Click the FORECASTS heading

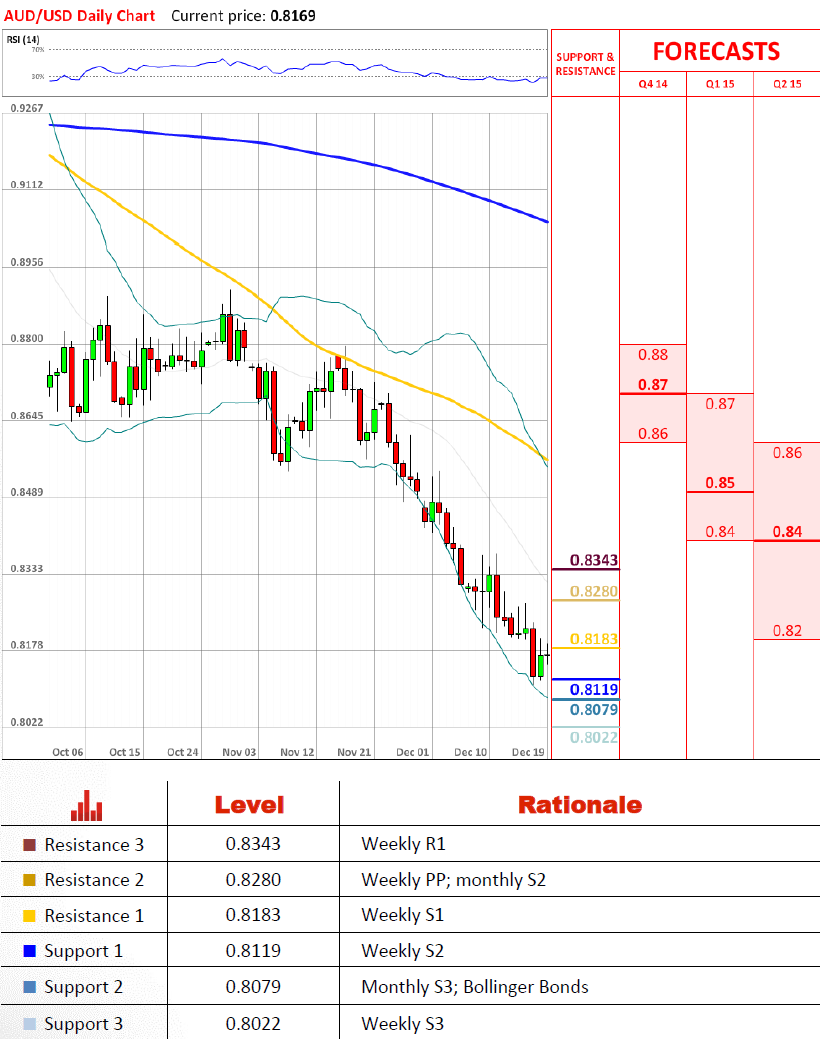(x=716, y=52)
